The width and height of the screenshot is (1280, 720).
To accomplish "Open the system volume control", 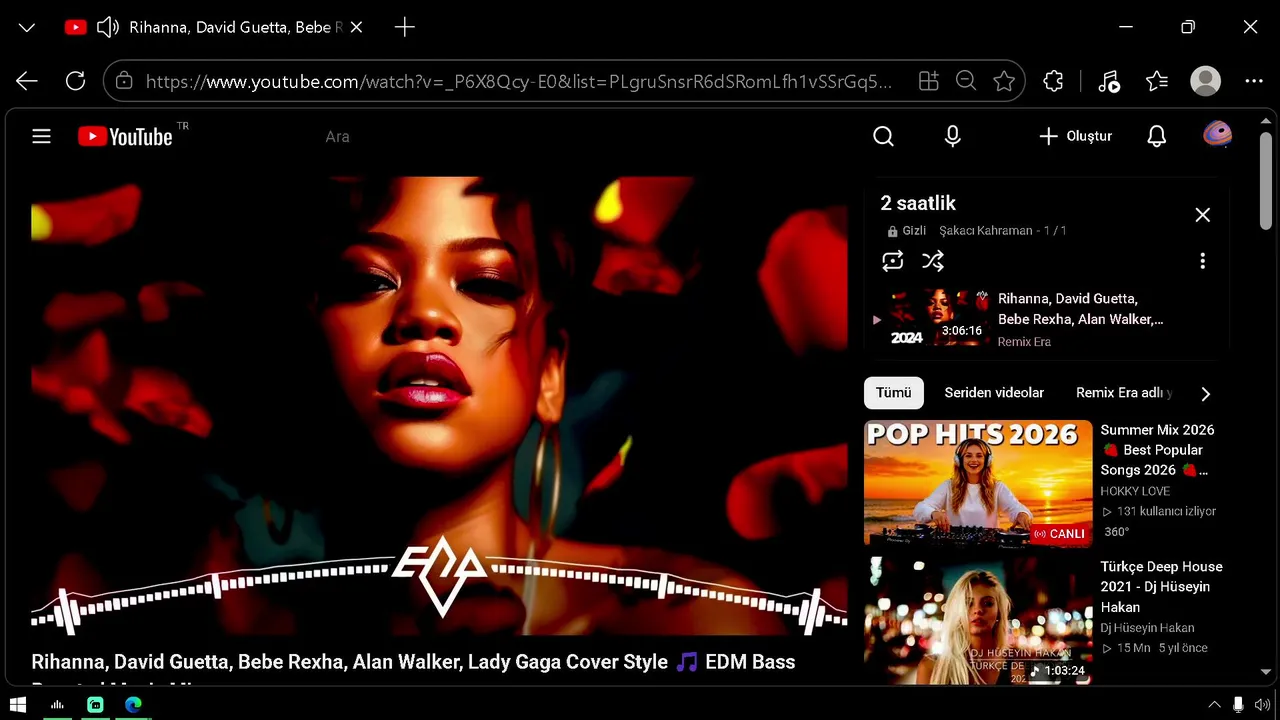I will tap(1262, 705).
